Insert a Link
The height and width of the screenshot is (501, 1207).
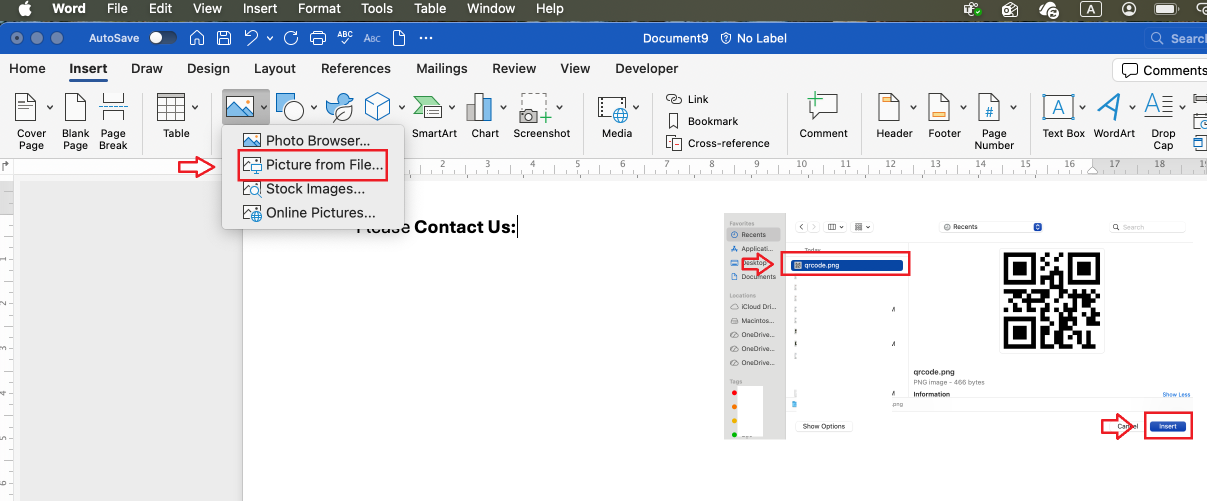(x=687, y=99)
